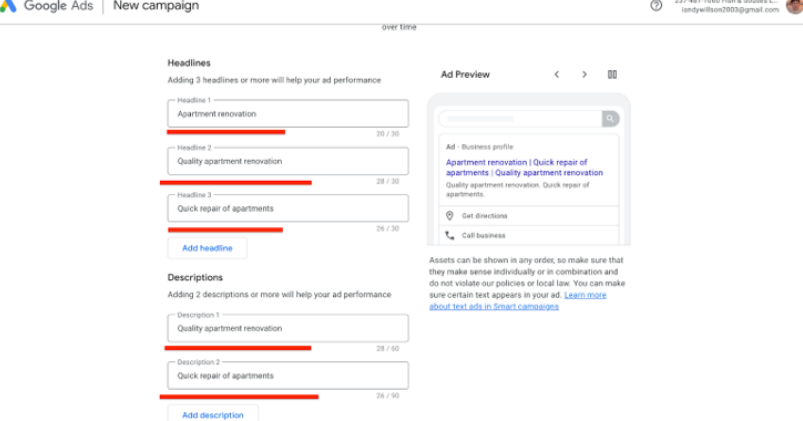Click the Description 2 input field
This screenshot has width=803, height=421.
[288, 376]
